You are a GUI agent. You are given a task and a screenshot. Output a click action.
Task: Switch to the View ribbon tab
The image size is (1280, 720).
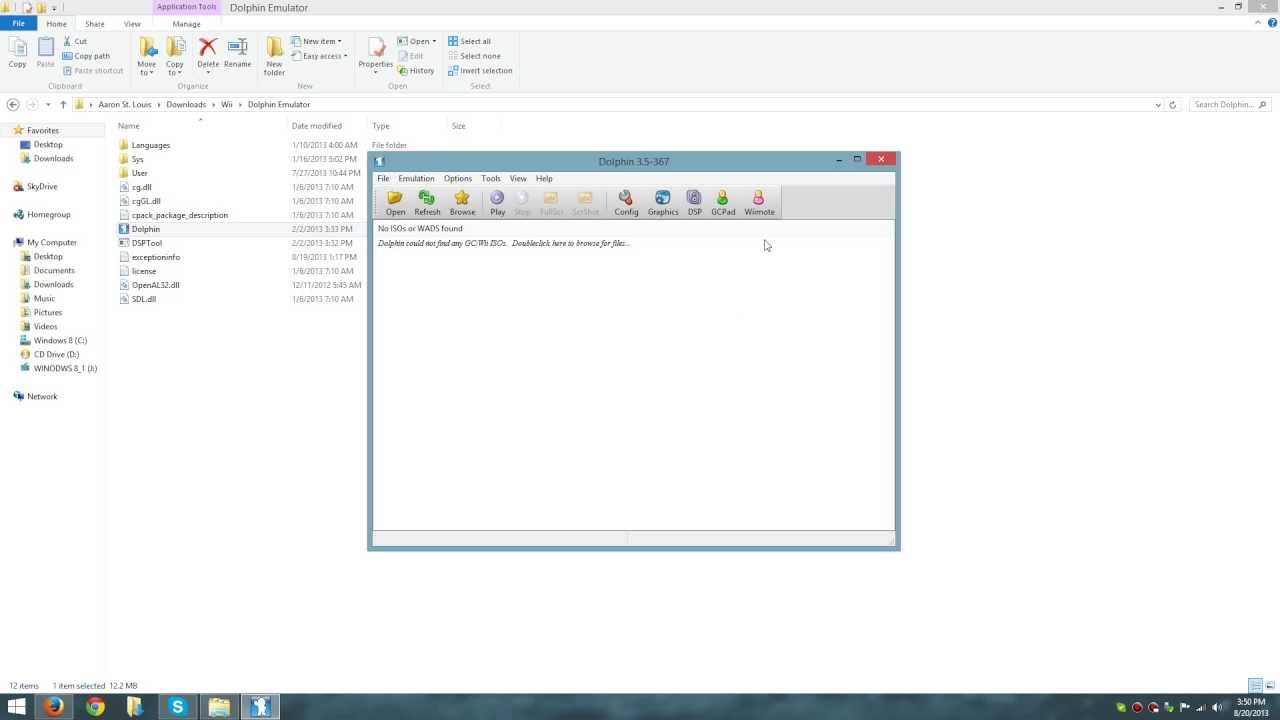132,24
